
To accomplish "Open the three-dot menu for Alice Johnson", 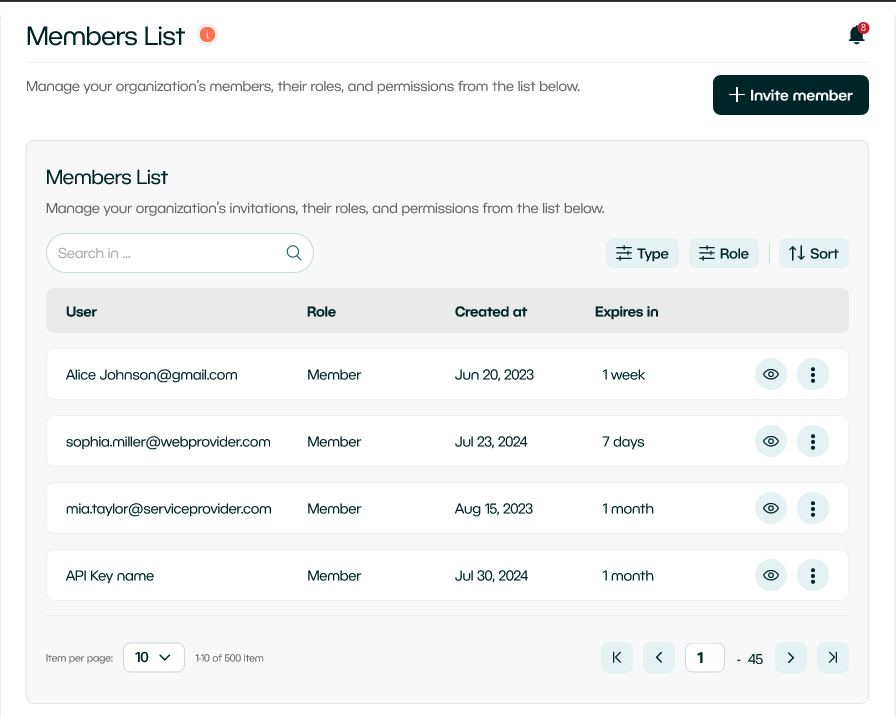I will (813, 375).
